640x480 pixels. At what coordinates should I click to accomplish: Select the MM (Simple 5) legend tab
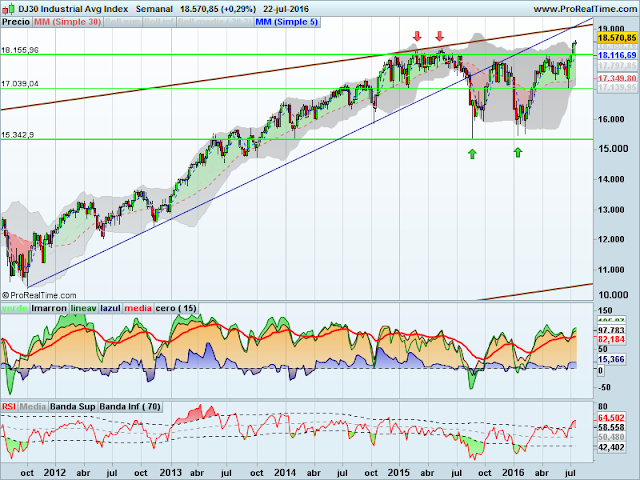pyautogui.click(x=287, y=22)
